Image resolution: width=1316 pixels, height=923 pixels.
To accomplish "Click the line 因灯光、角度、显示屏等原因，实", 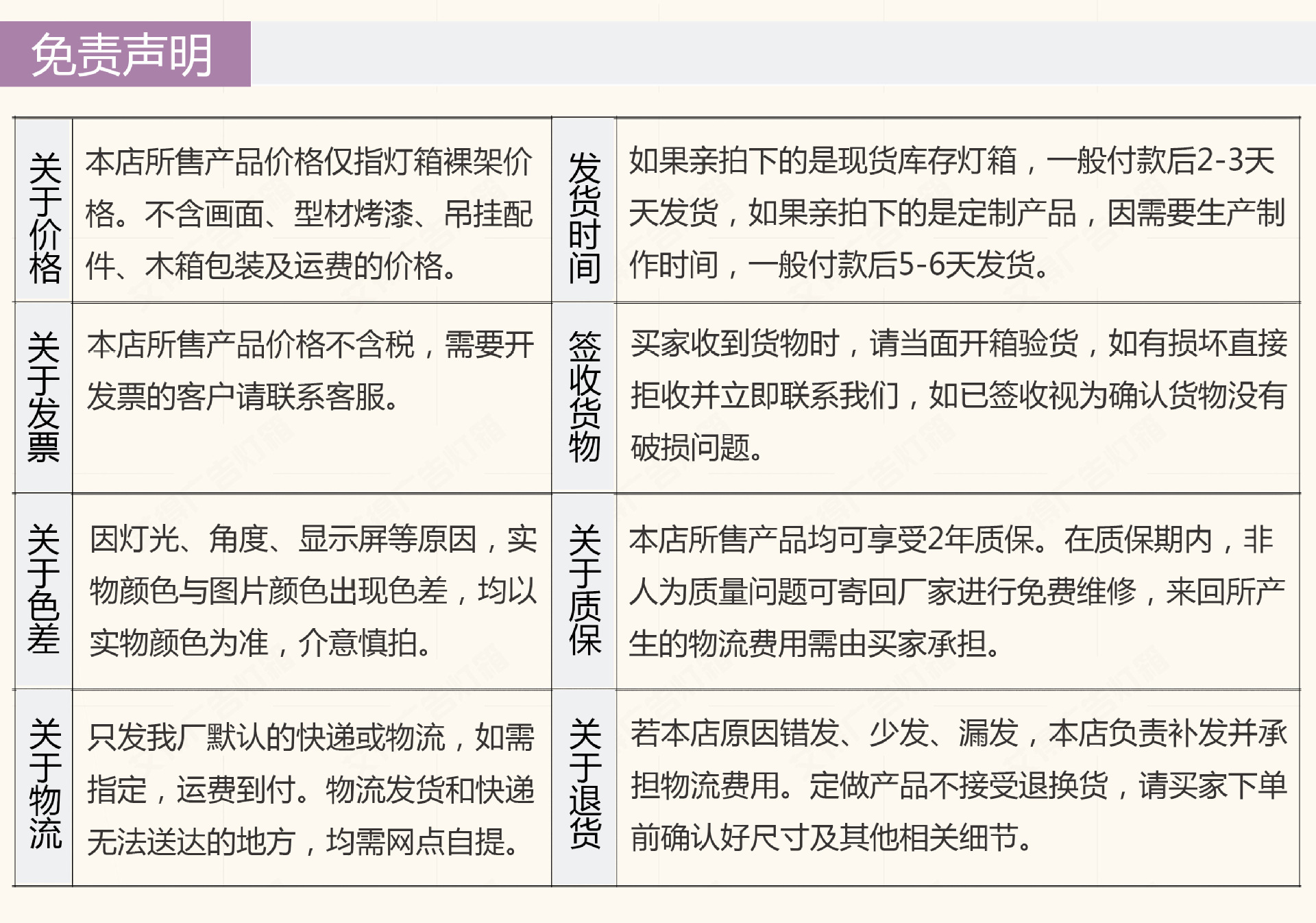I will [313, 539].
